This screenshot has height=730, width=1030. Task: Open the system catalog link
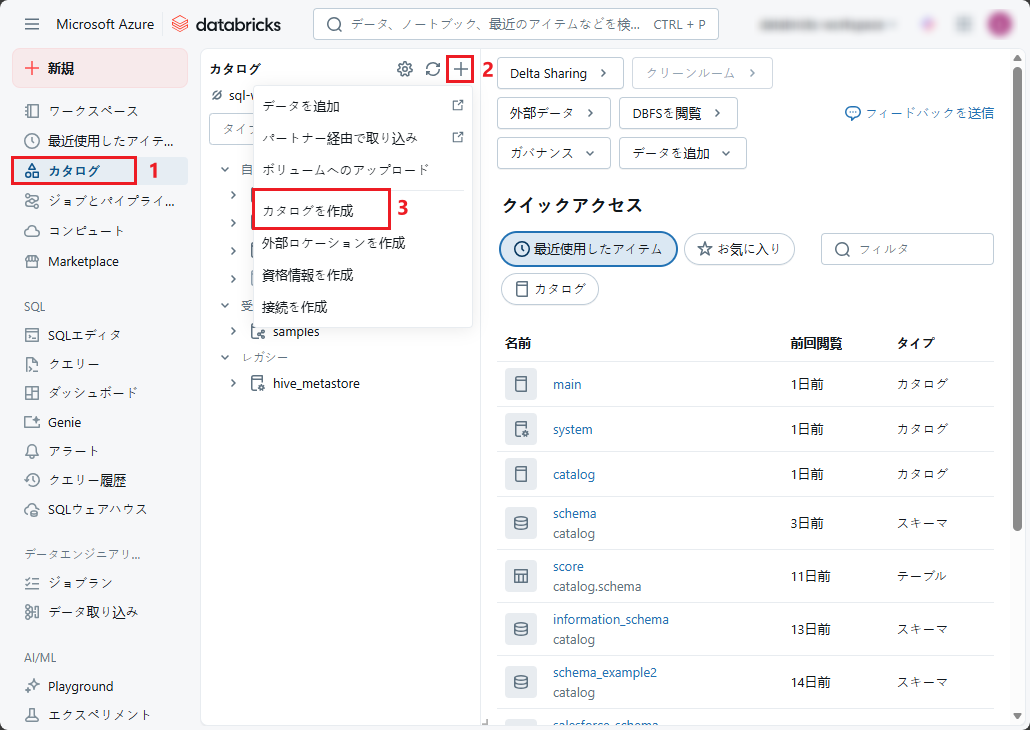point(572,429)
